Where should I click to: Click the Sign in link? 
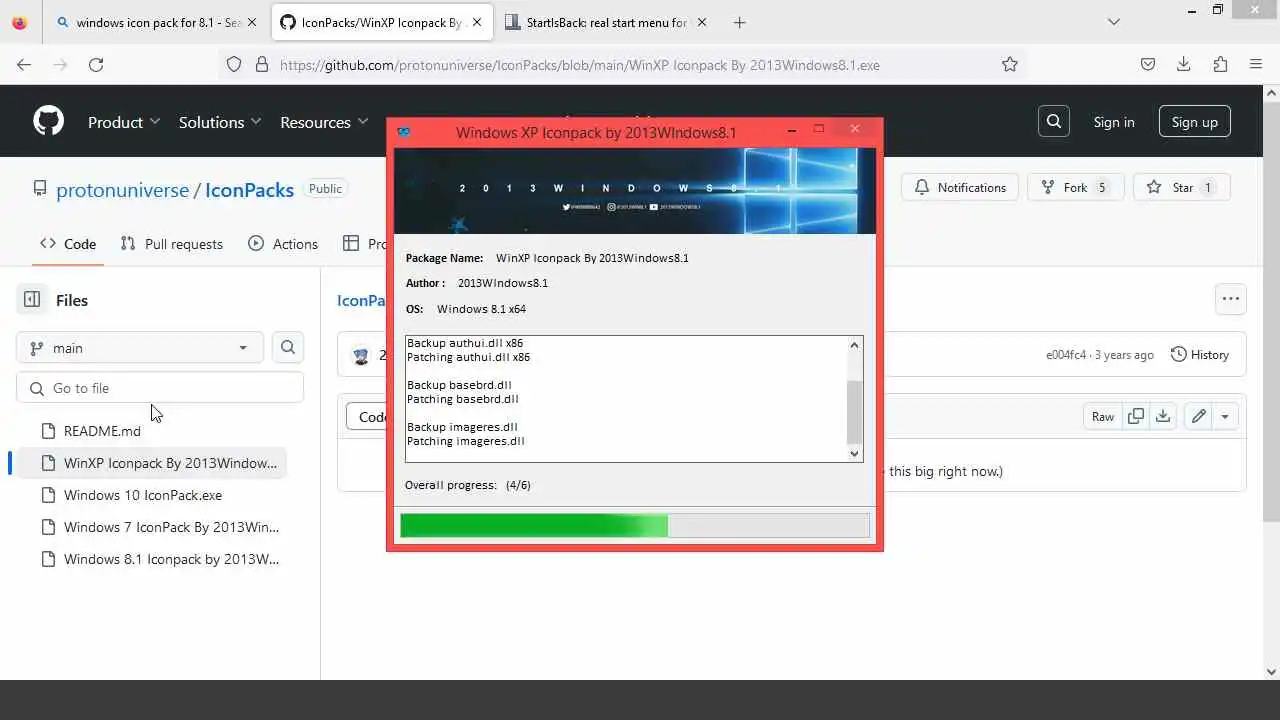pos(1114,122)
